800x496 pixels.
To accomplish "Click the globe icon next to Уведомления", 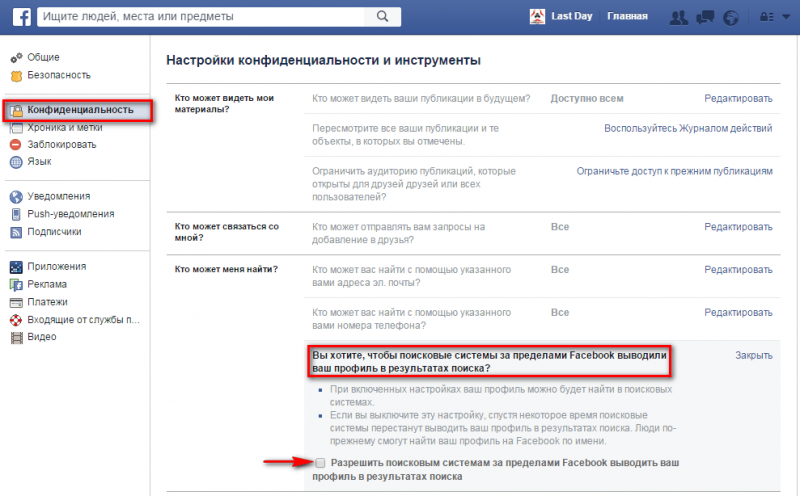I will pyautogui.click(x=16, y=196).
